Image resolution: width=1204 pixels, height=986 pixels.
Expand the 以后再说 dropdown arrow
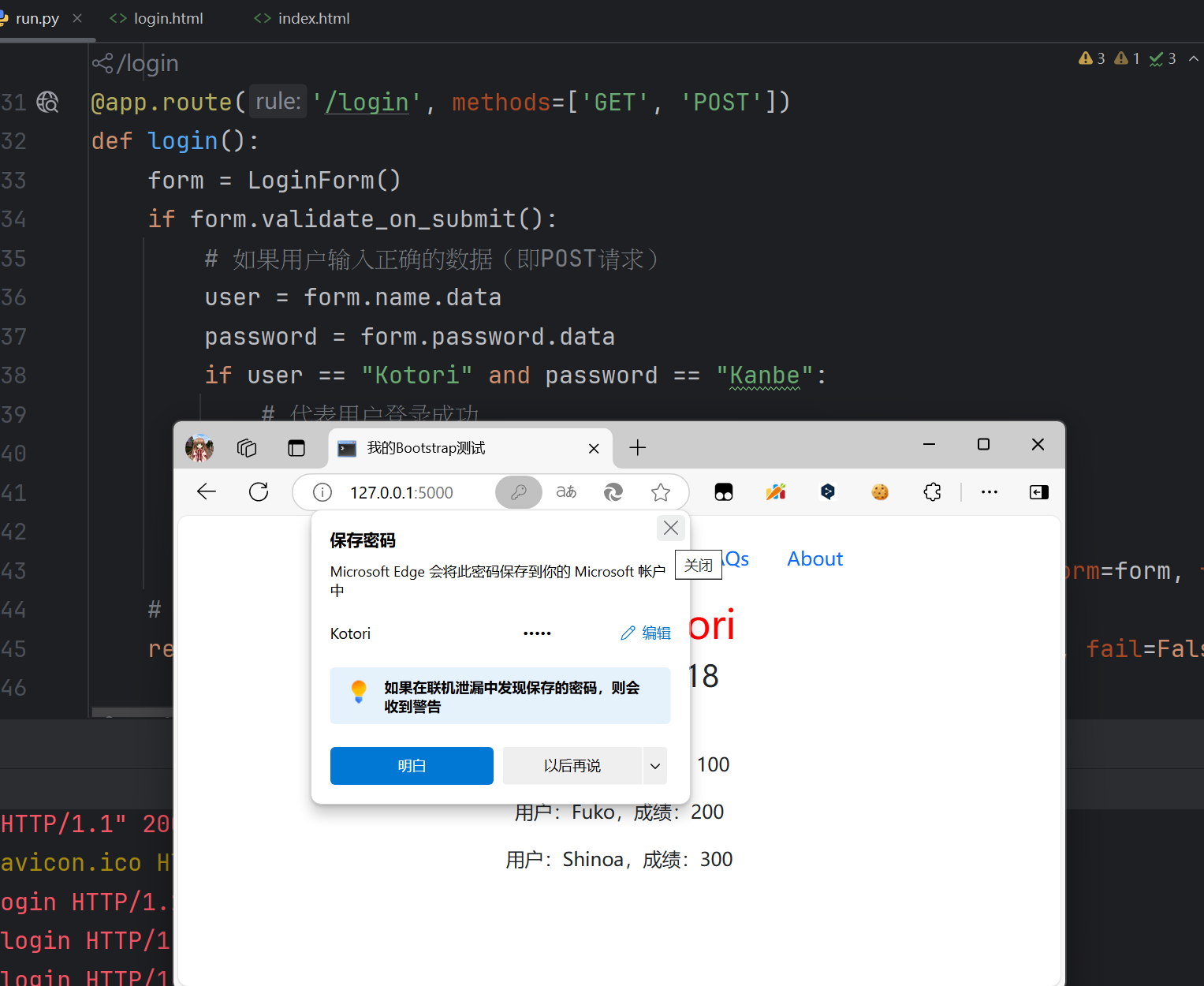click(x=655, y=766)
